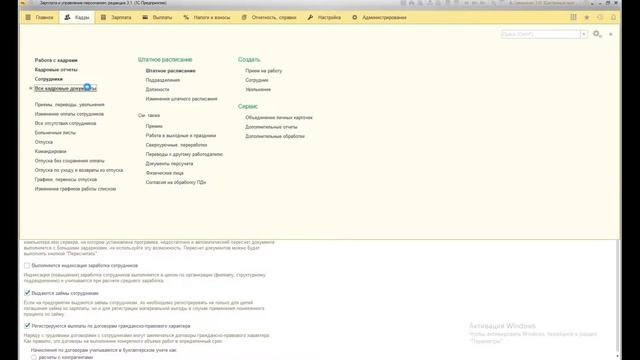Open Работа с кадрами link
The image size is (640, 360).
56,60
